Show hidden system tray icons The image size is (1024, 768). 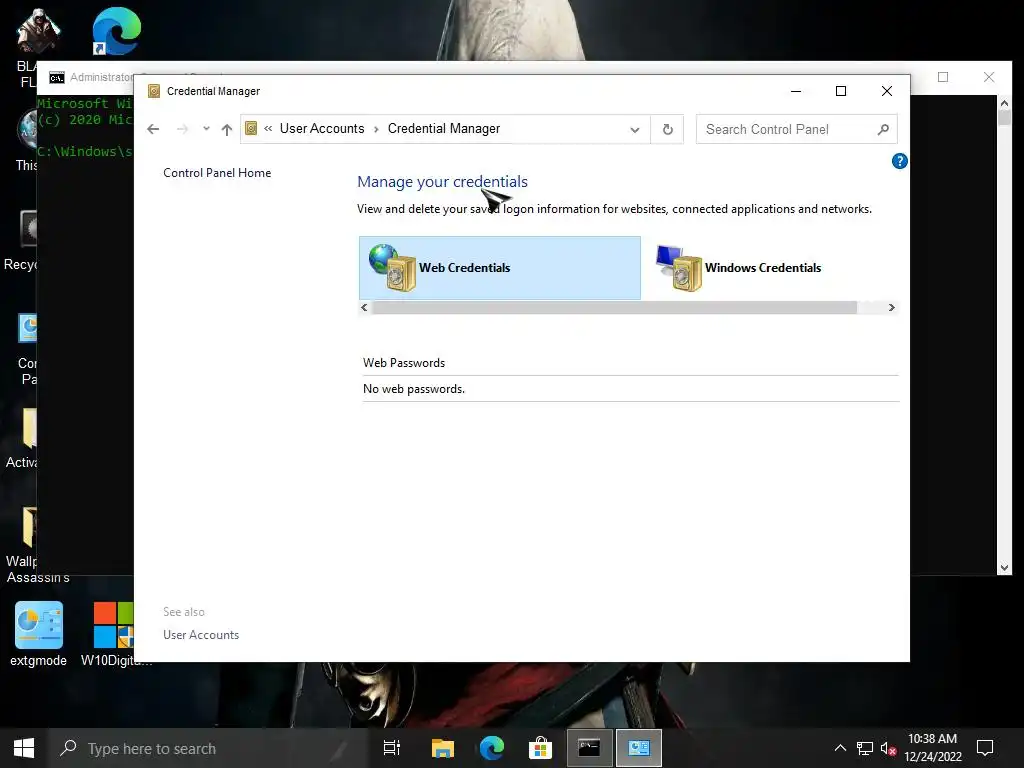click(x=840, y=748)
